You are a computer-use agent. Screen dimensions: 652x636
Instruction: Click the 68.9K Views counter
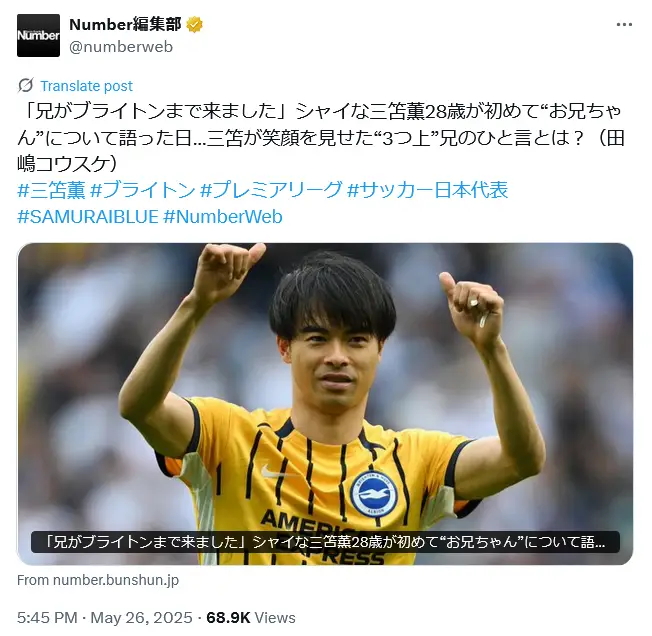coord(251,618)
